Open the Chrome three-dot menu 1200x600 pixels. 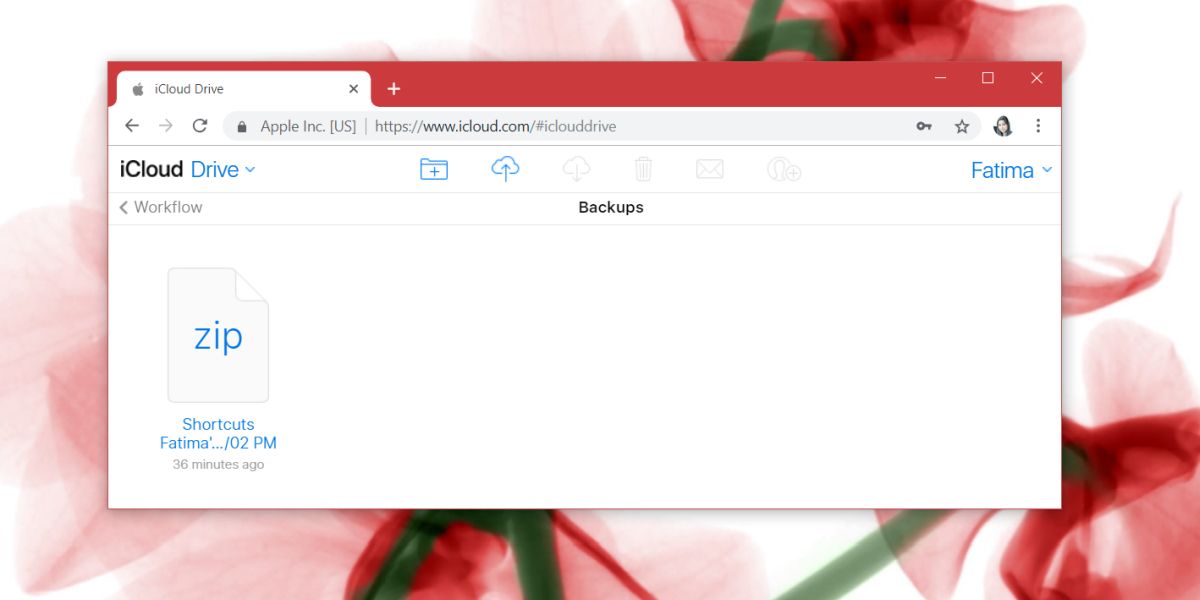coord(1038,126)
